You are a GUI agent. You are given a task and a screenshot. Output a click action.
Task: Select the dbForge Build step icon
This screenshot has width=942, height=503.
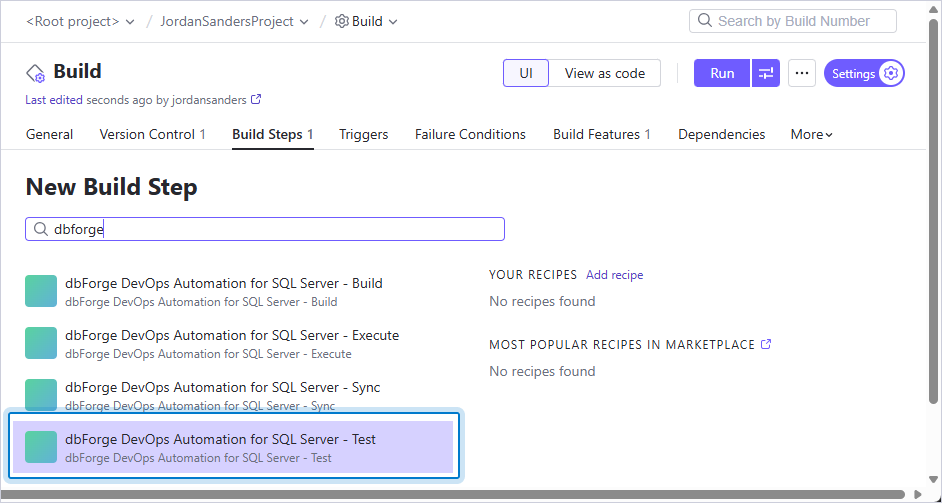pyautogui.click(x=41, y=291)
